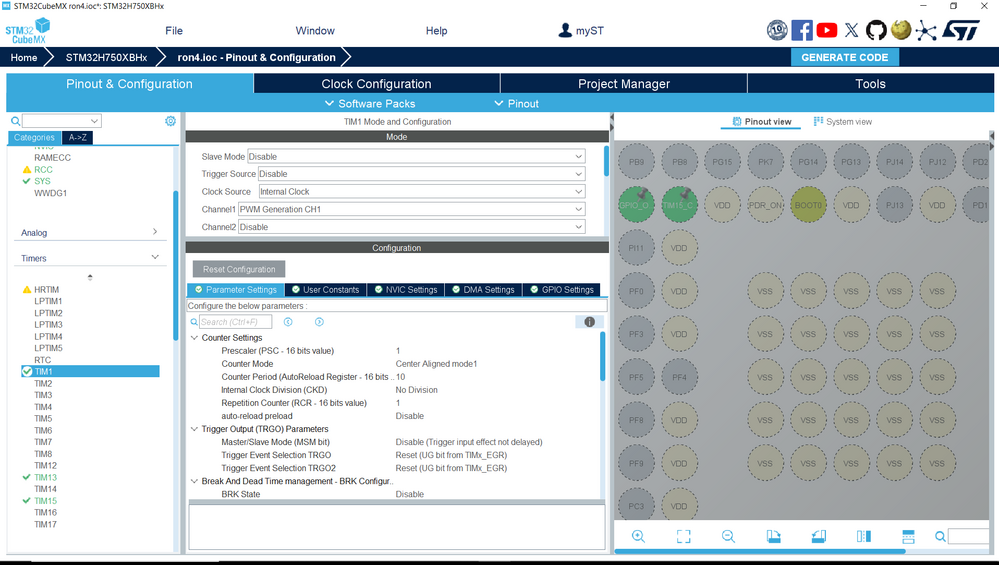
Task: Click the ST logo
Action: [x=961, y=30]
